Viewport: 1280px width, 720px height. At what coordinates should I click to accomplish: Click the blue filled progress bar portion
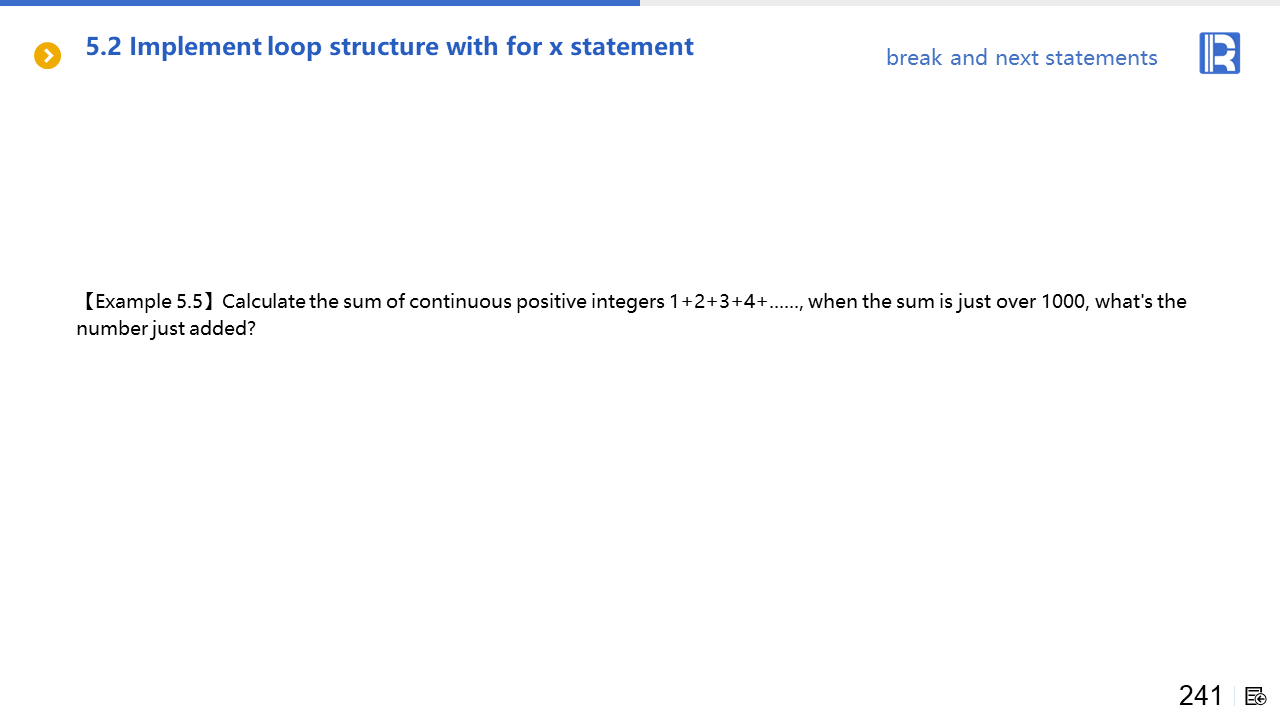point(320,3)
